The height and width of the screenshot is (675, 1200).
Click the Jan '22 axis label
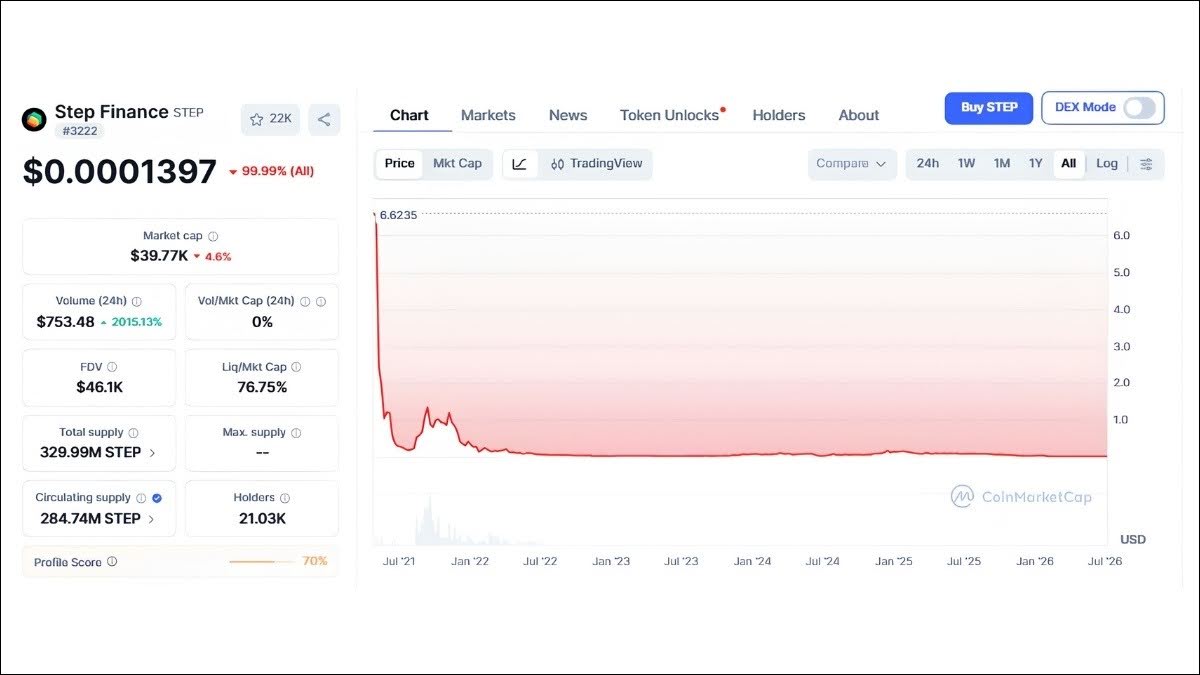(x=470, y=562)
